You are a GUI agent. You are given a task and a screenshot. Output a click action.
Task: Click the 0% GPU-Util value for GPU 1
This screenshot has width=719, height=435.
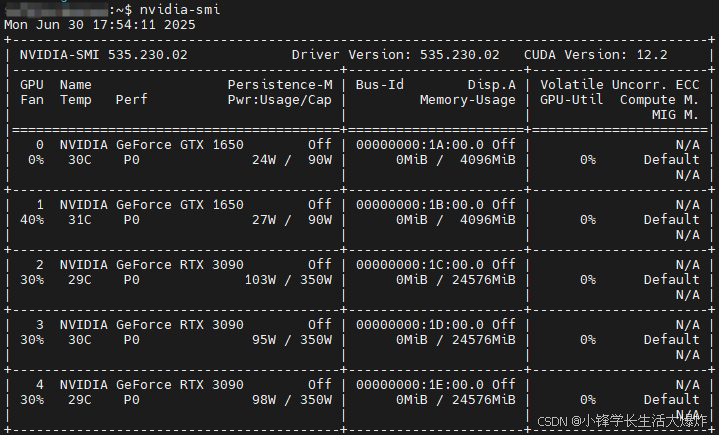click(x=588, y=220)
